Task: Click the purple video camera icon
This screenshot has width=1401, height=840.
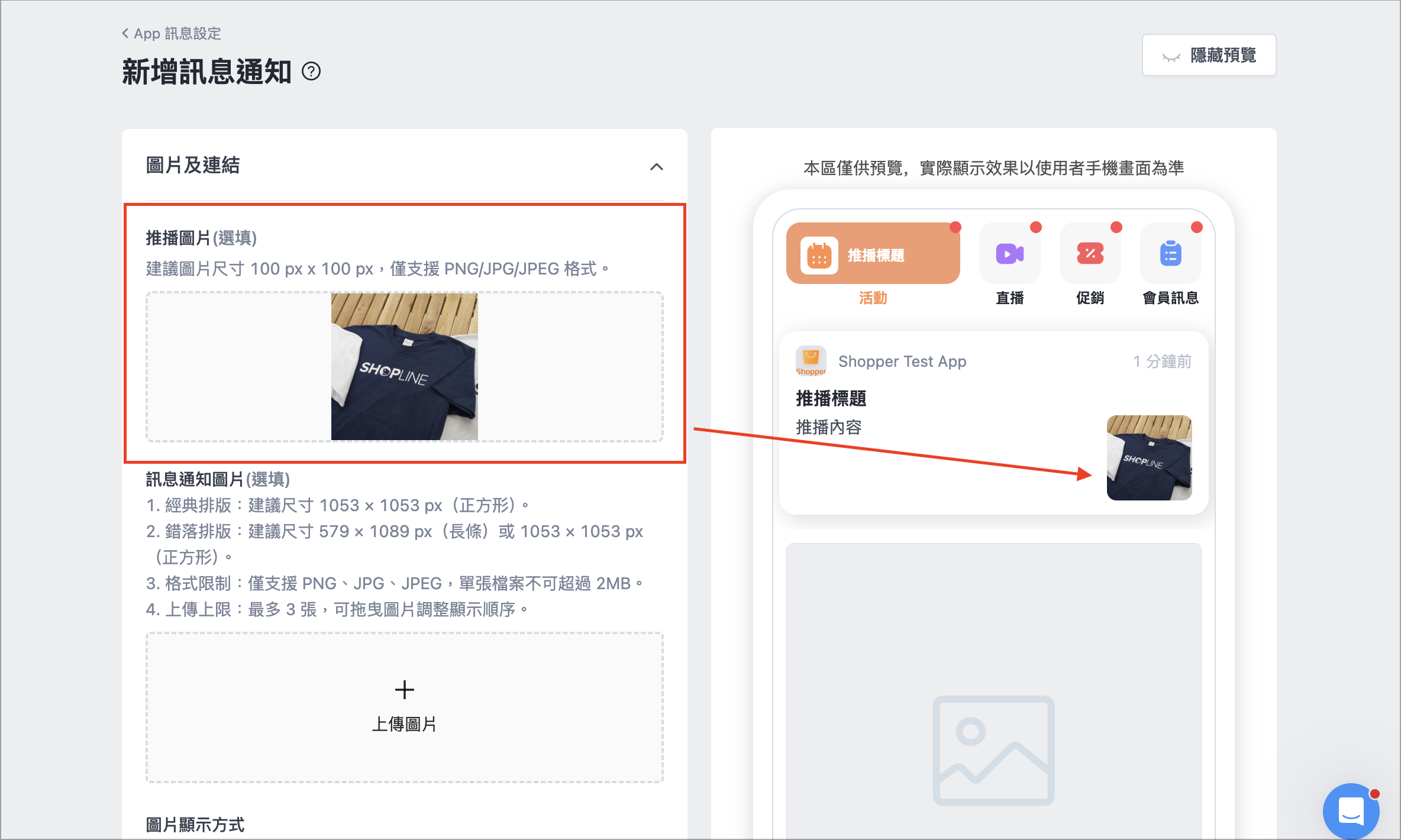Action: pos(1009,254)
